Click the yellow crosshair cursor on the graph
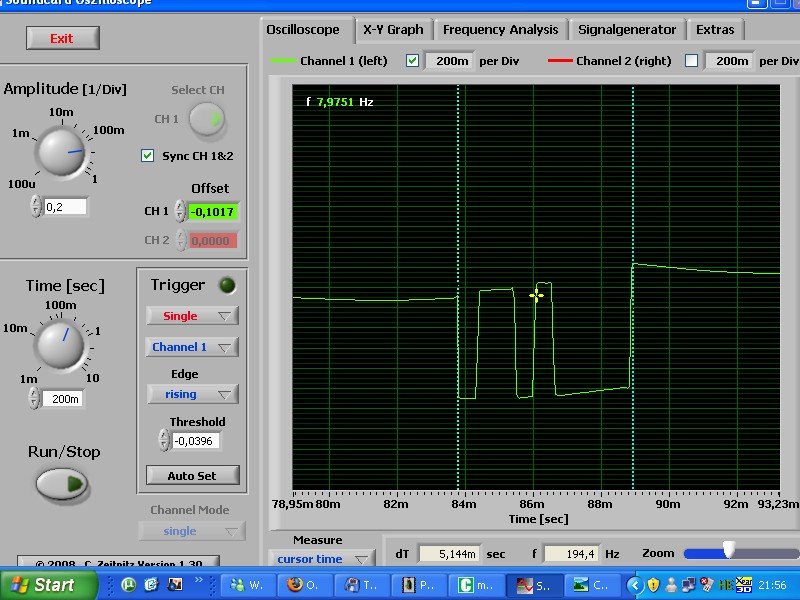Screen dimensions: 800x600 click(x=536, y=295)
